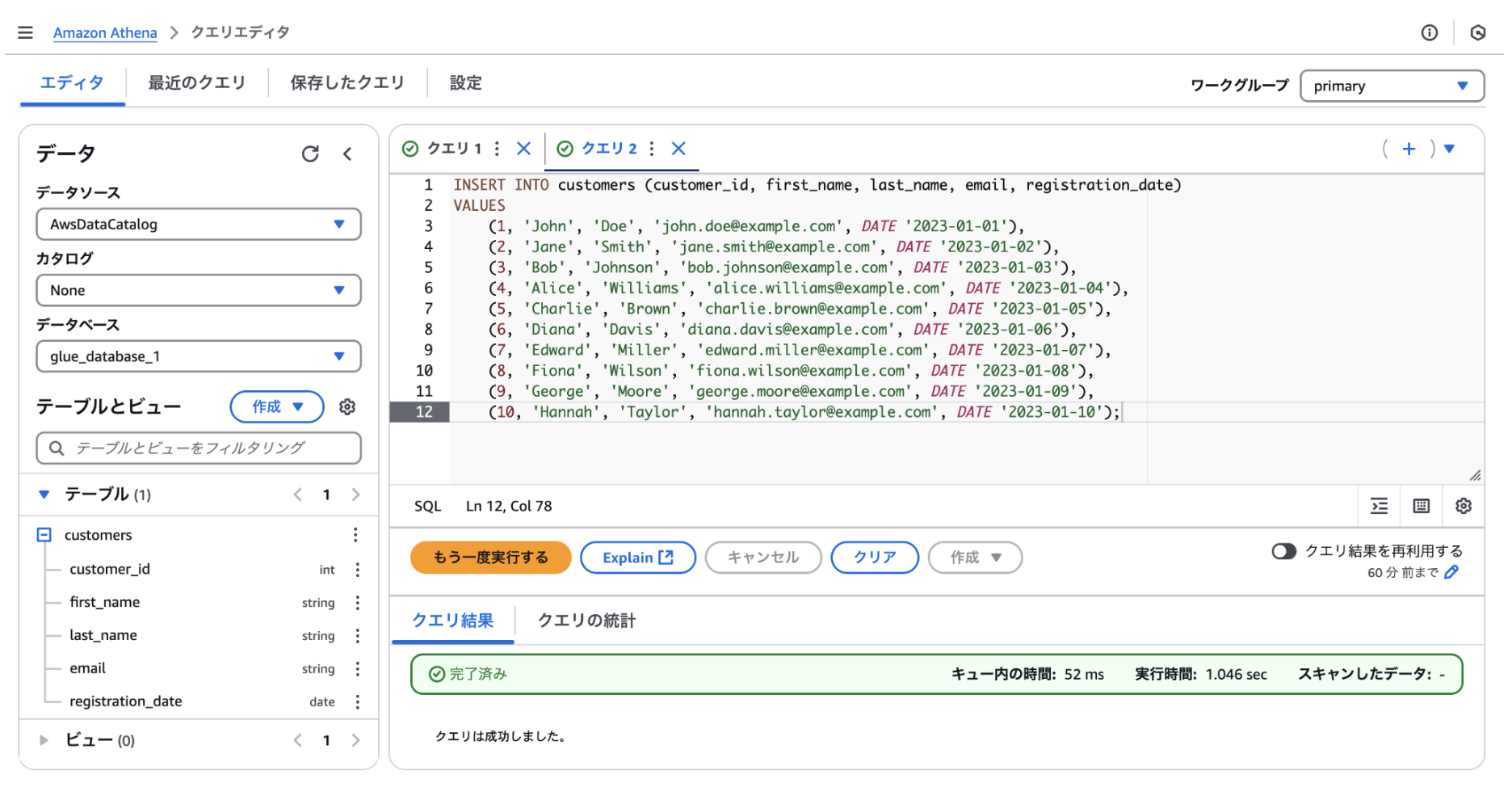Close the クエリ 2 tab

[678, 148]
